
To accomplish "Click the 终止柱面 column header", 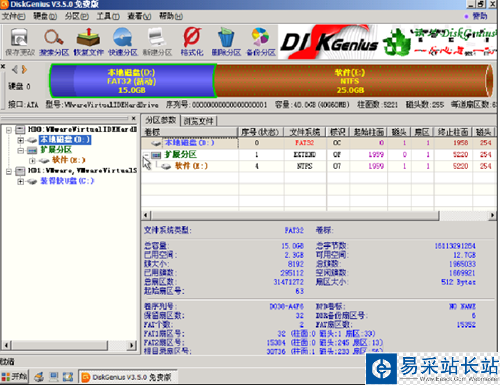I will 453,132.
